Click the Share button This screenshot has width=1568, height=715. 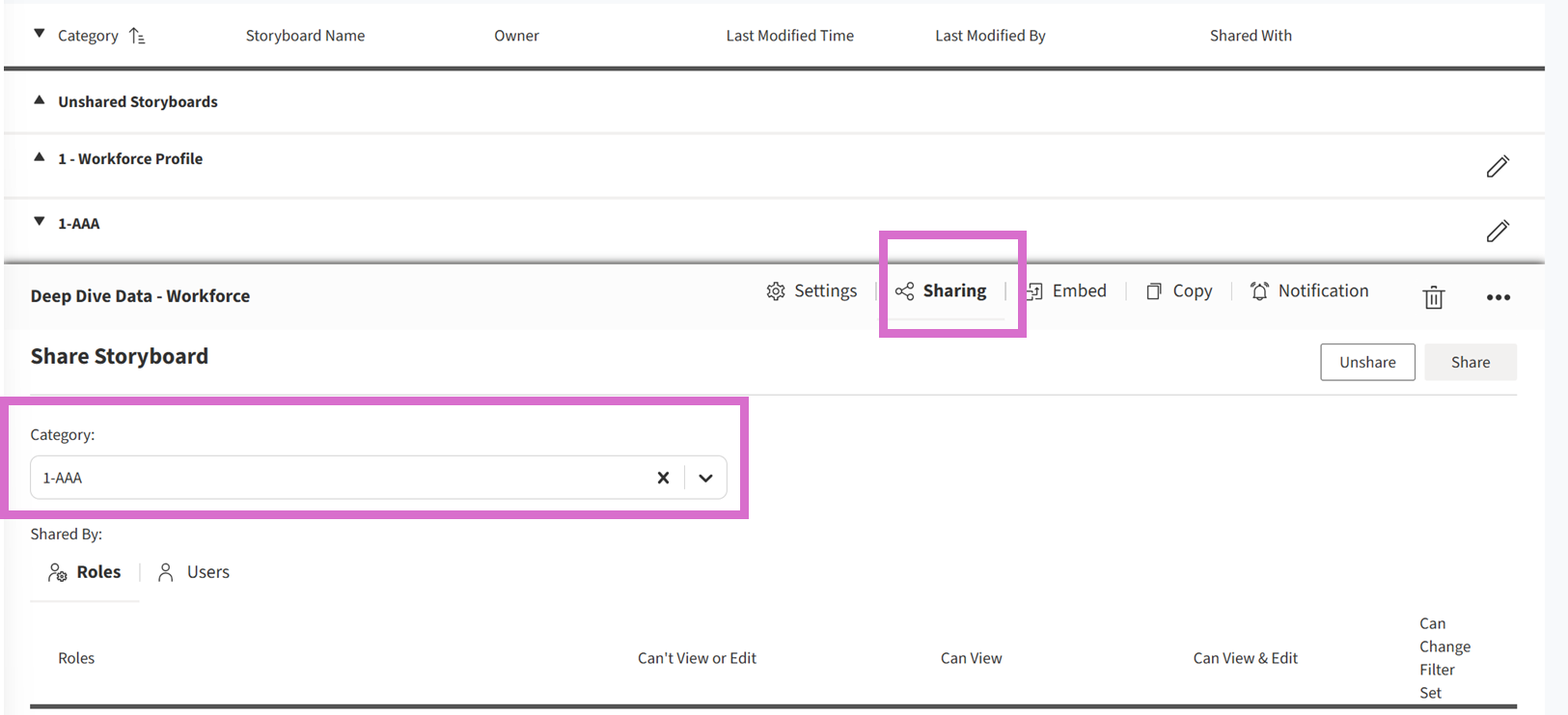(x=1470, y=362)
